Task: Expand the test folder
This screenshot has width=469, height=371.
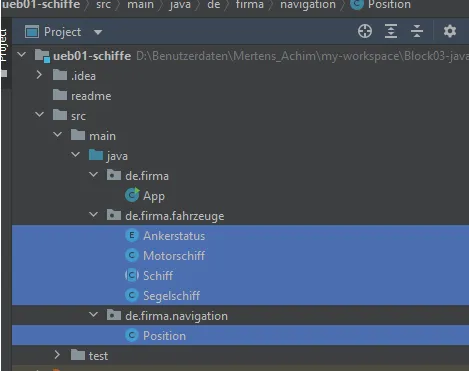Action: 57,355
